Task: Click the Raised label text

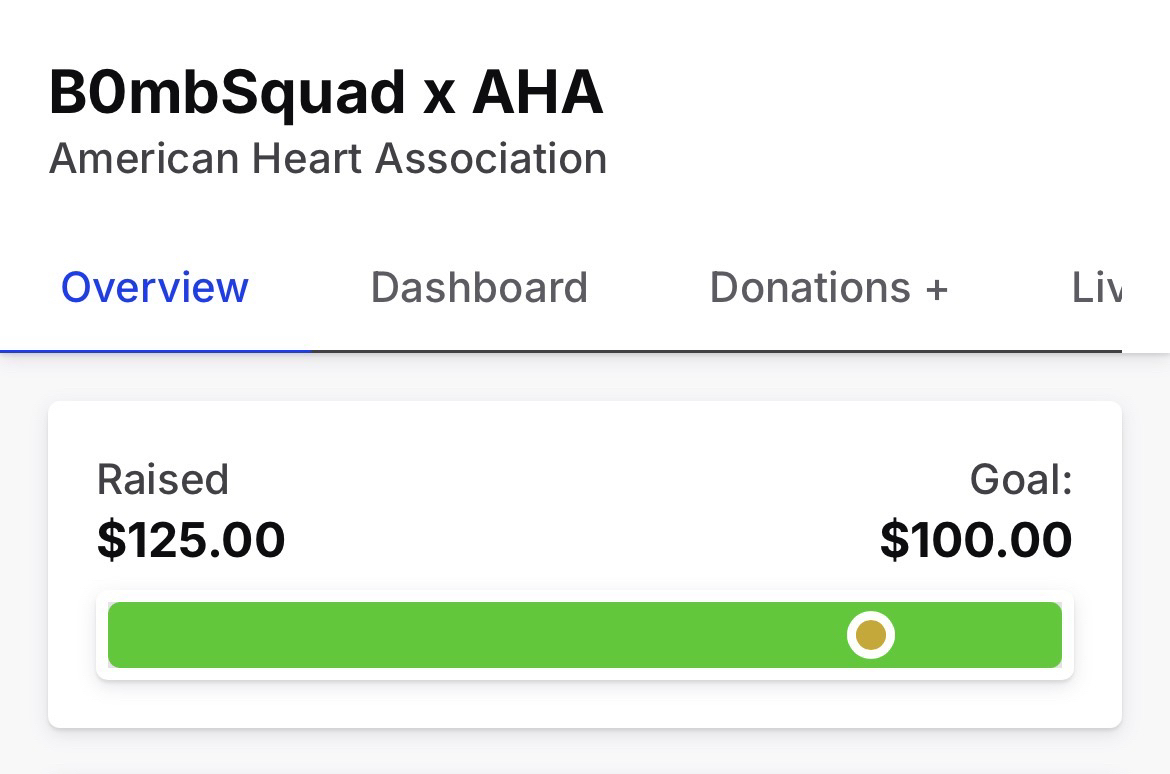Action: [x=163, y=480]
